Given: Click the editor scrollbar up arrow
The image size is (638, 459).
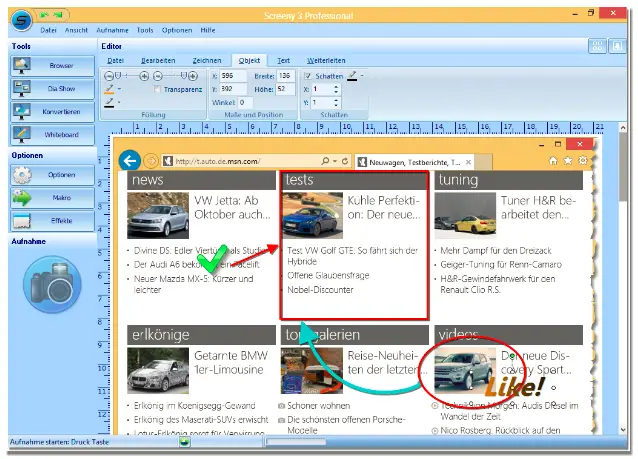Looking at the screenshot, I should [x=623, y=128].
